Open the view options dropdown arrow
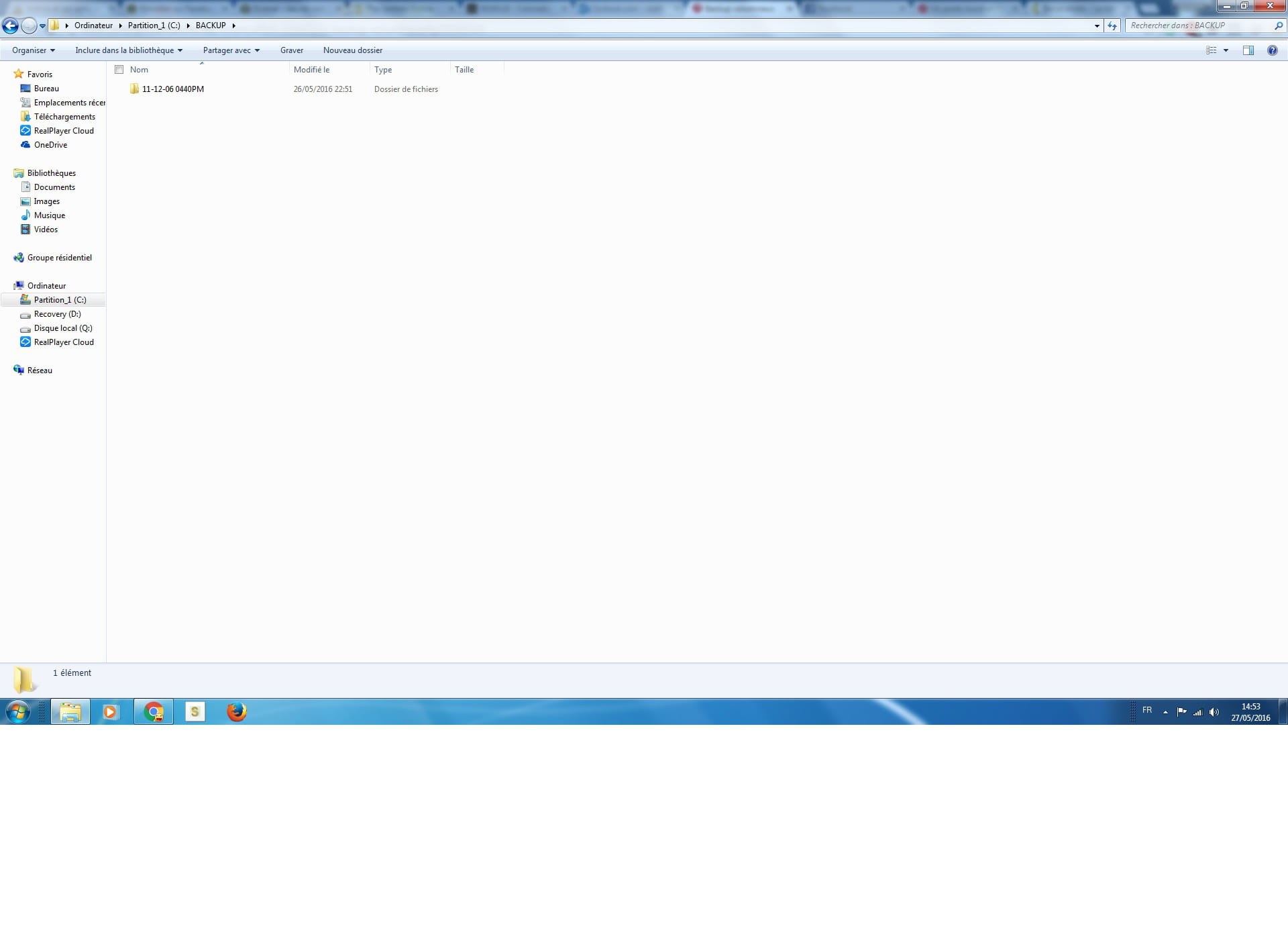The height and width of the screenshot is (951, 1288). tap(1226, 50)
